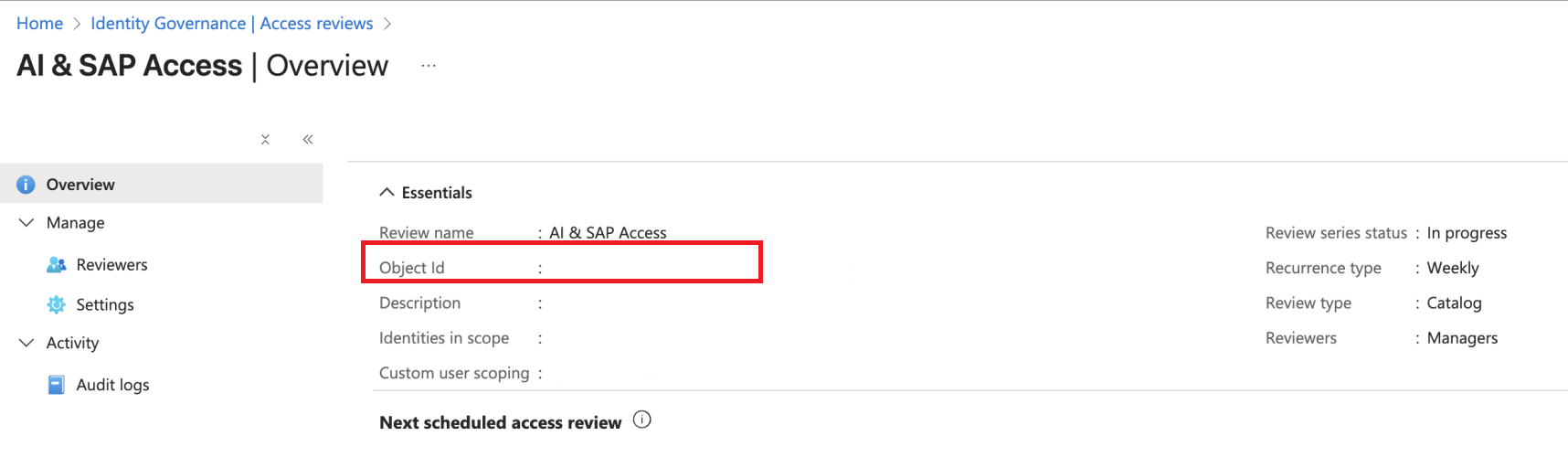The image size is (1568, 457).
Task: Open the ellipsis more options menu
Action: click(429, 66)
